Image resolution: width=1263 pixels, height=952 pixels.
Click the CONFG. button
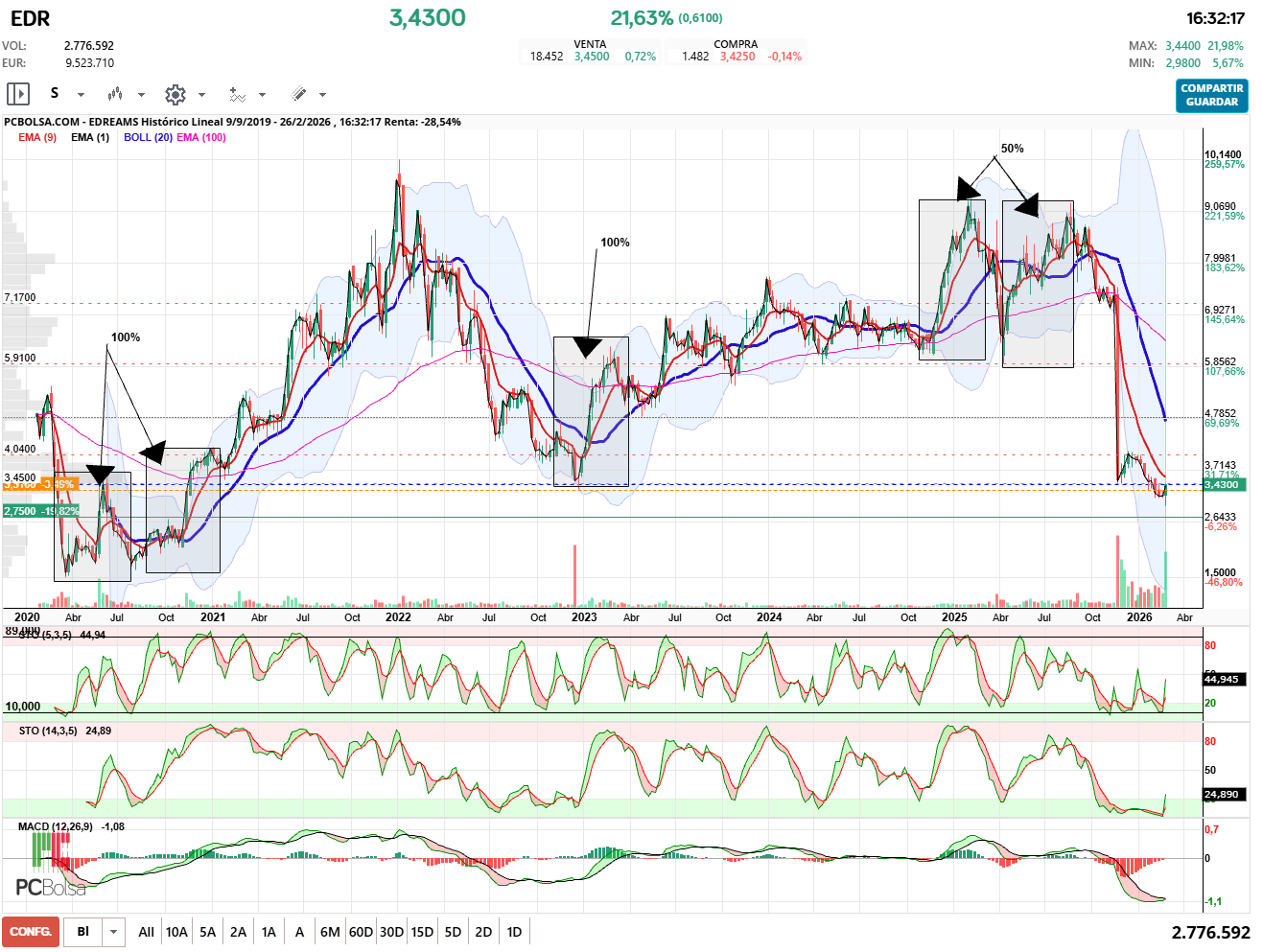31,932
